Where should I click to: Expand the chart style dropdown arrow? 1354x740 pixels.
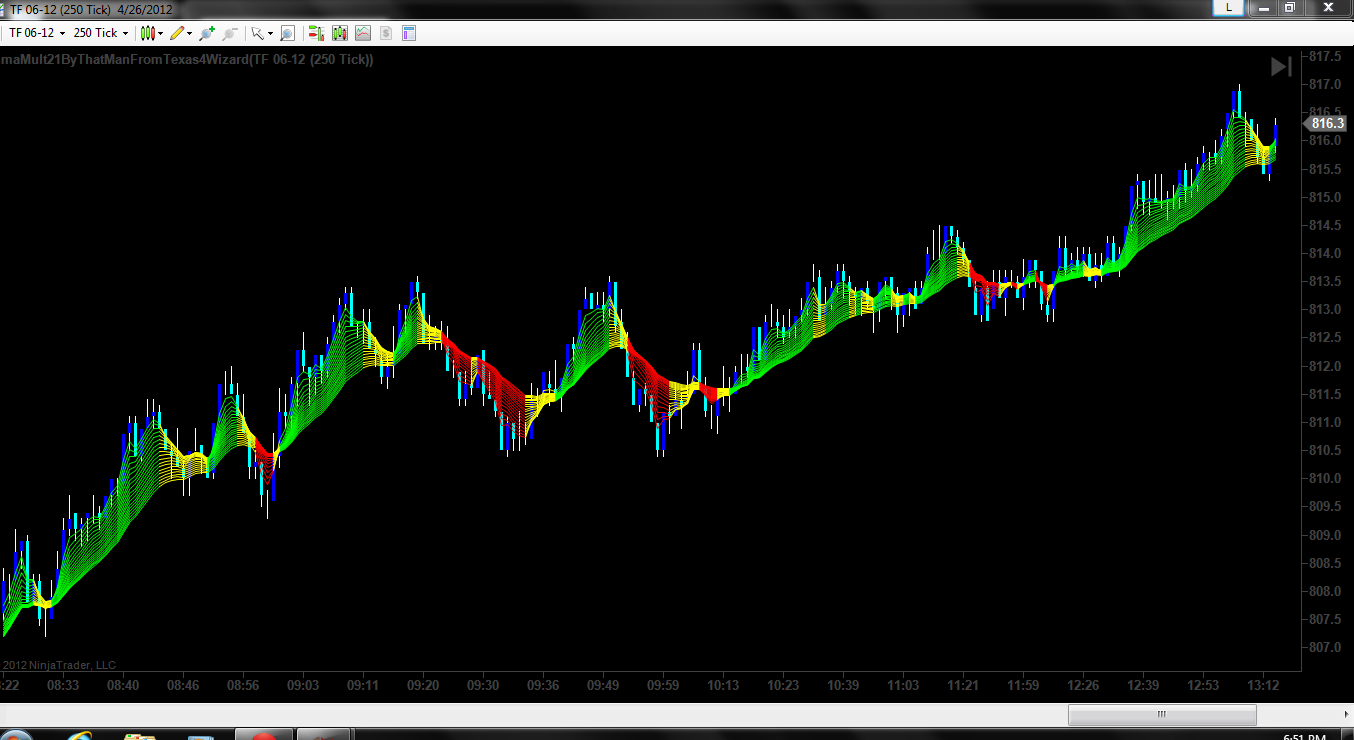pos(160,33)
